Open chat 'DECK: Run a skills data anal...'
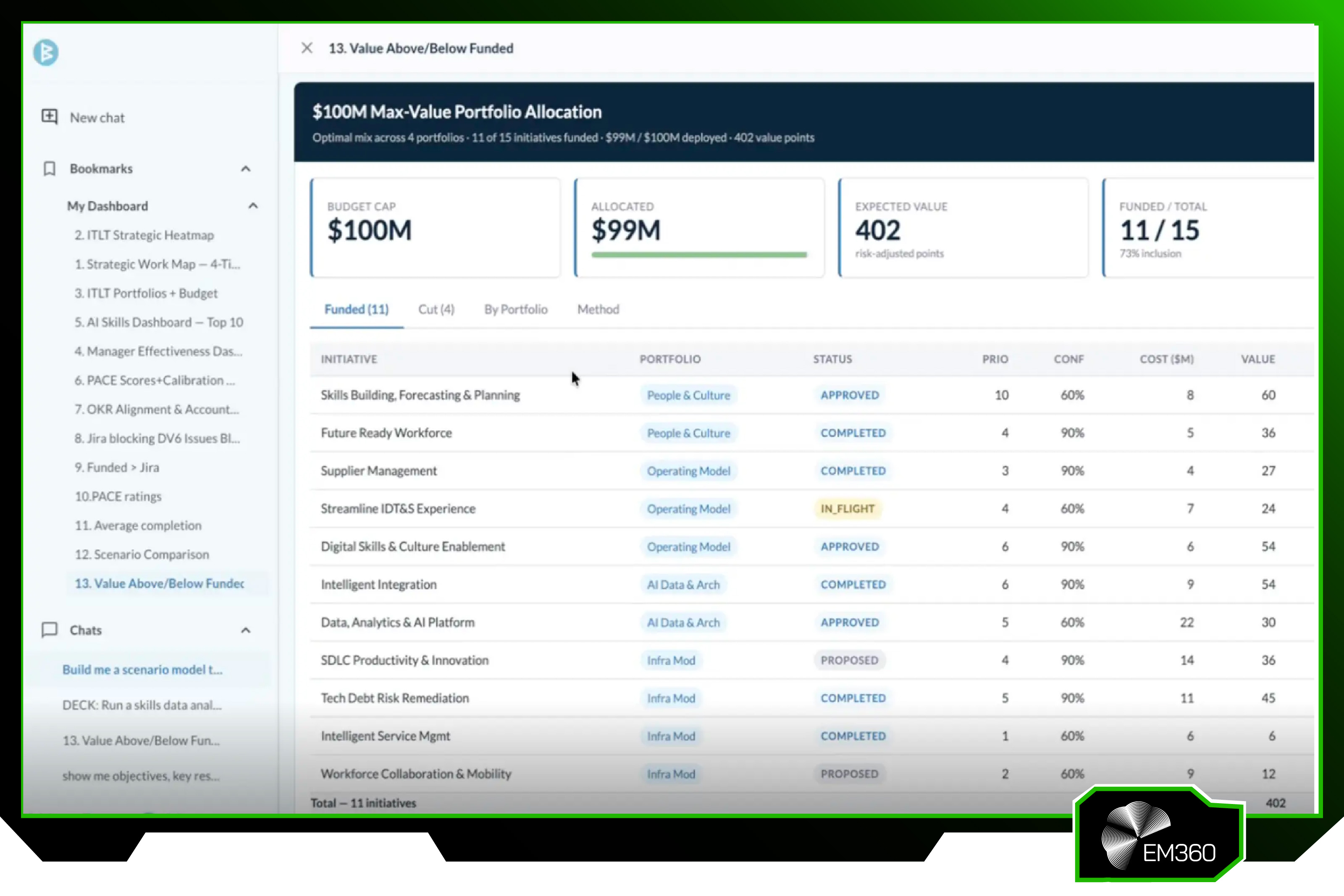This screenshot has width=1344, height=896. point(142,704)
